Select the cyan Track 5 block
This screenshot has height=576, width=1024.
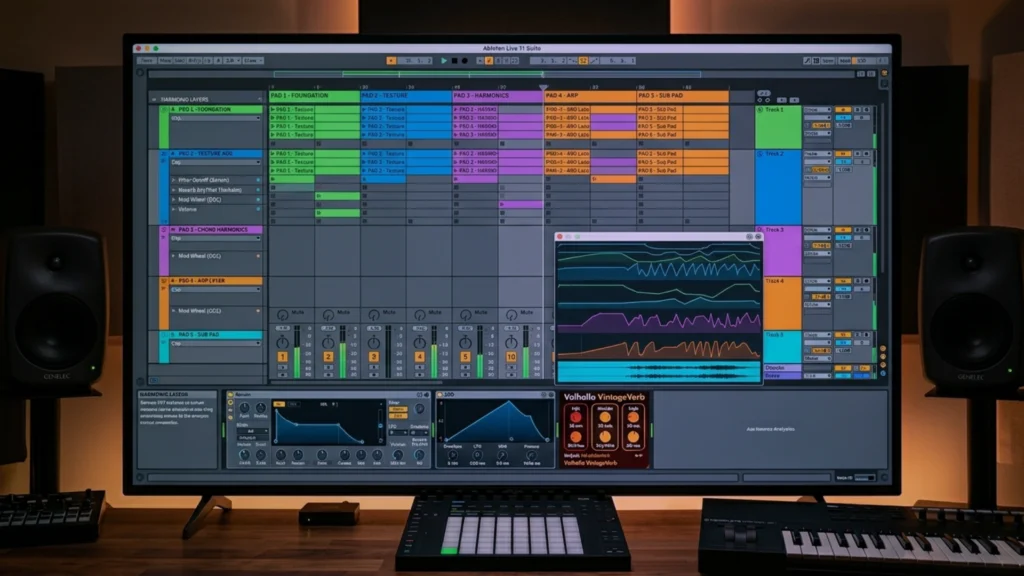pyautogui.click(x=782, y=347)
